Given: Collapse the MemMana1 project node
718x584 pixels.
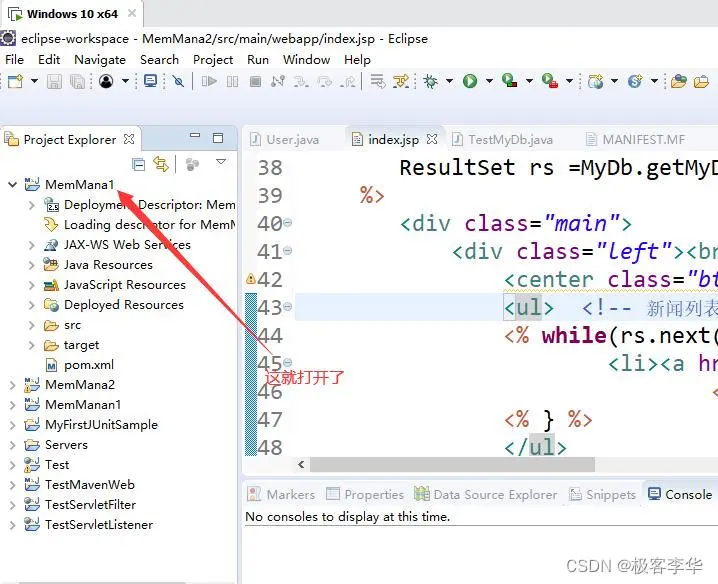Looking at the screenshot, I should (13, 185).
